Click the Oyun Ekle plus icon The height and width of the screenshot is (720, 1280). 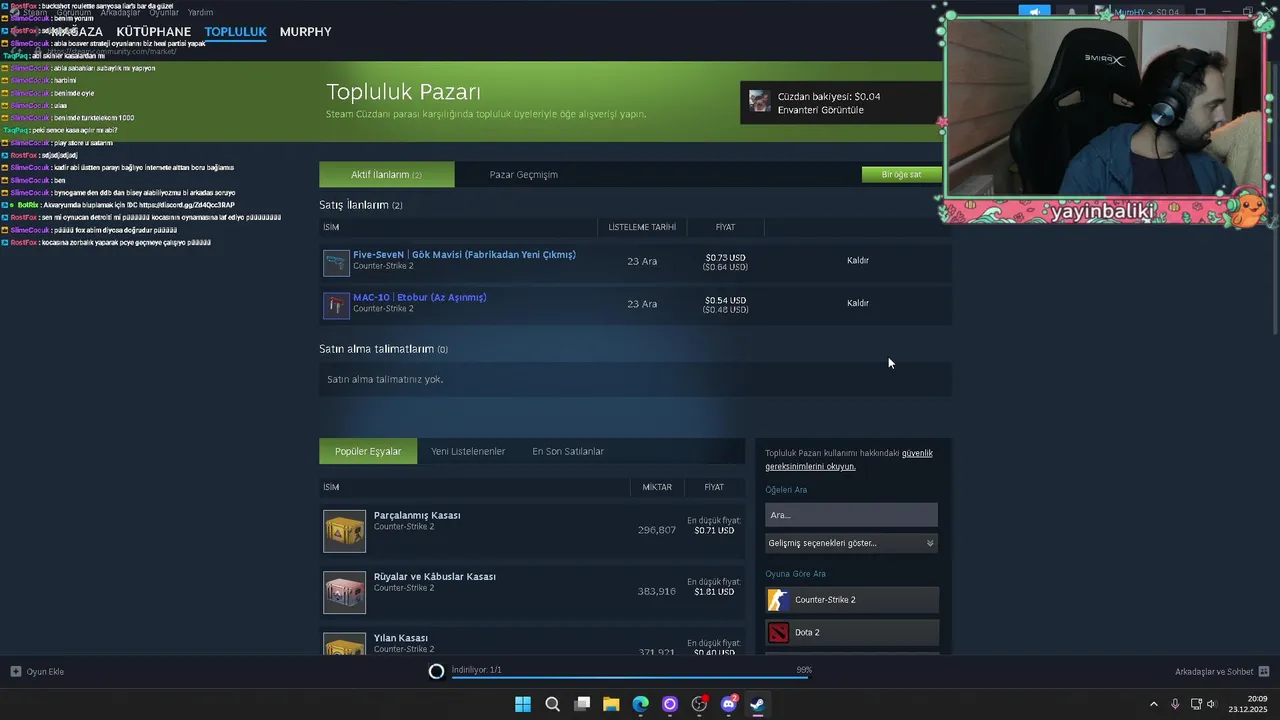tap(15, 672)
